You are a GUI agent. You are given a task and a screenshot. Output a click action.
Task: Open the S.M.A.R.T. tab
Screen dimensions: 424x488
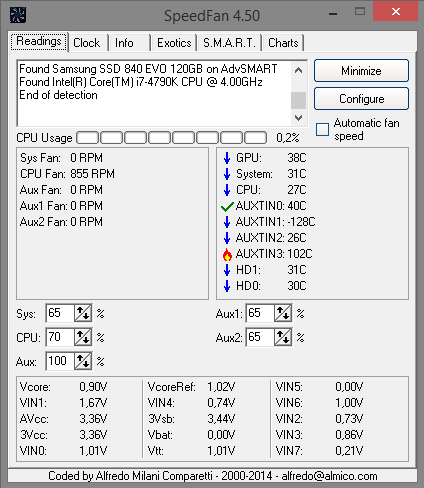pos(229,43)
